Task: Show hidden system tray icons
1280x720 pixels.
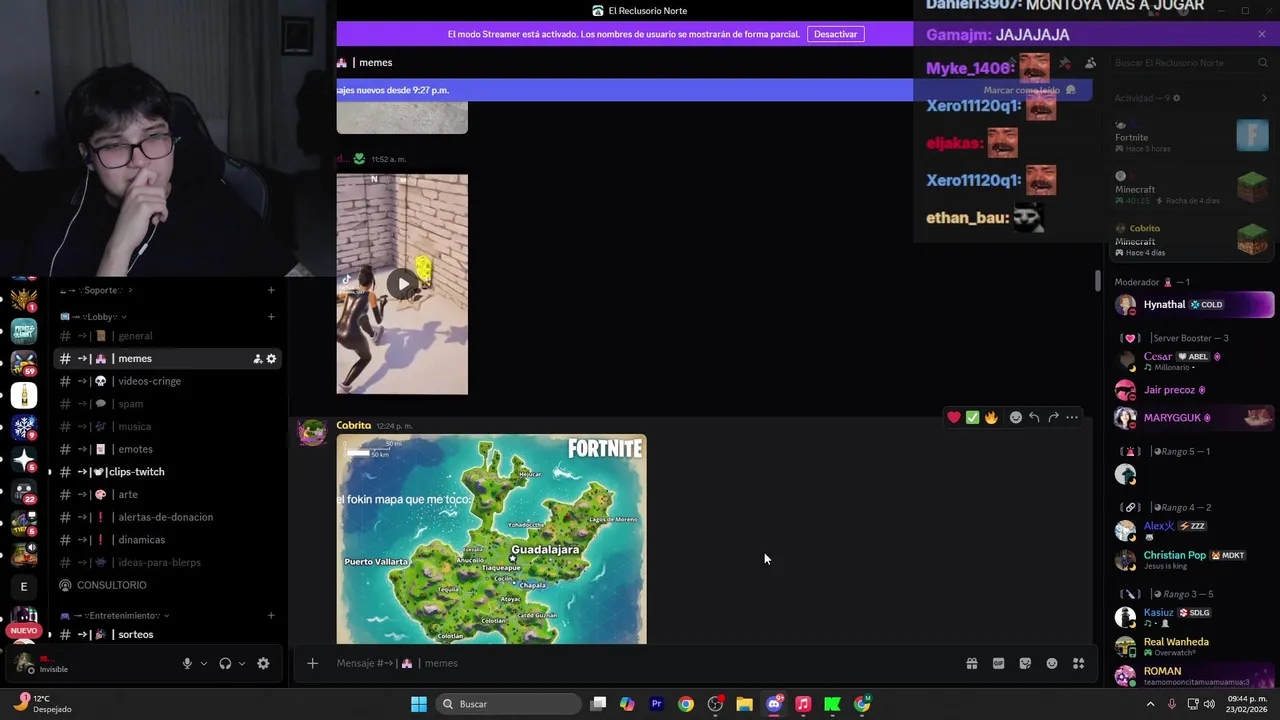Action: pos(1150,704)
